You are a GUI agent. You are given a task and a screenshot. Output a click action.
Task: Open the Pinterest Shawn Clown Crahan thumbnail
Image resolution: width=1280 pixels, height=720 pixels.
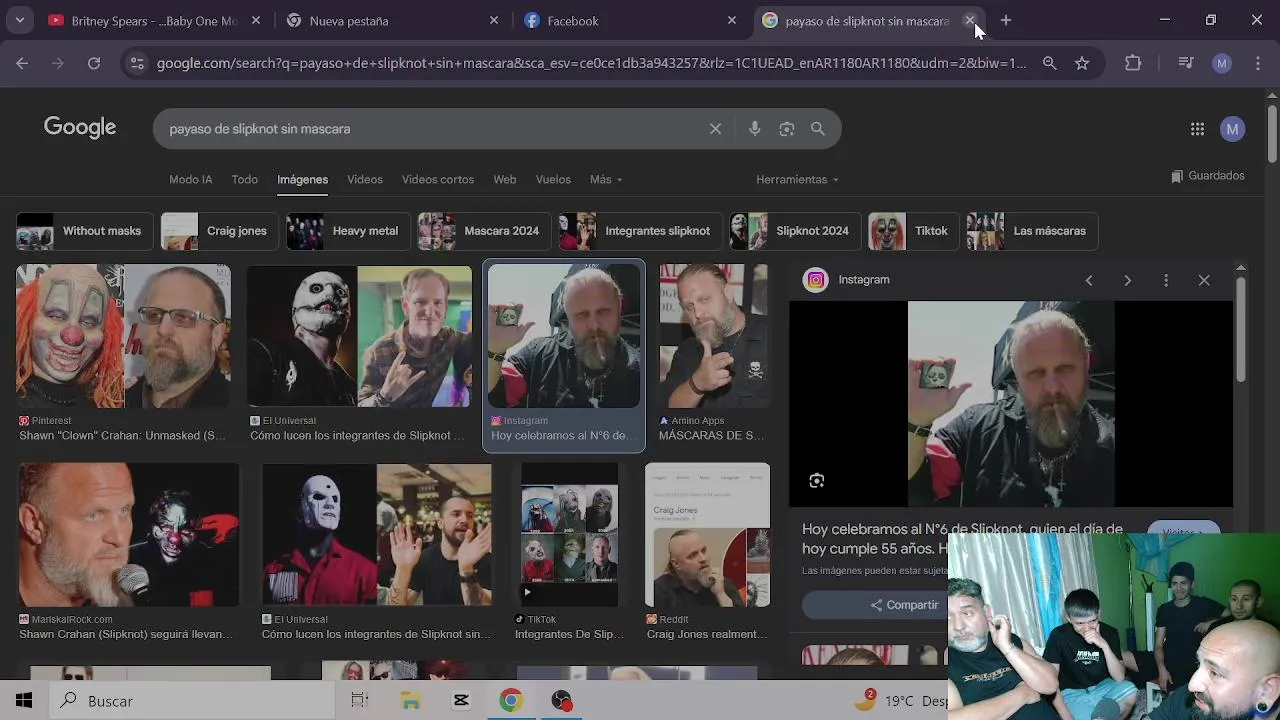(x=123, y=336)
